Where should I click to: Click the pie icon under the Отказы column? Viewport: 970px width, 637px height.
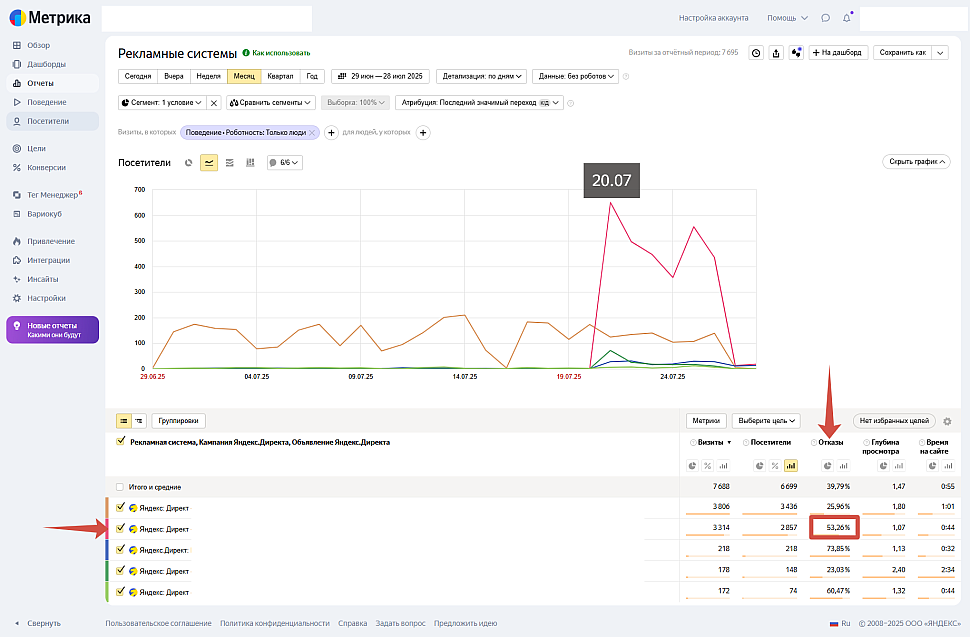coord(827,466)
